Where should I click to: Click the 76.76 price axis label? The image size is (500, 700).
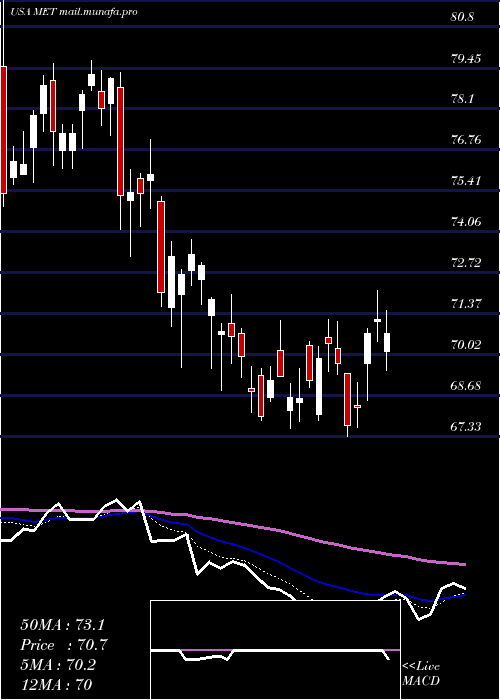(466, 140)
